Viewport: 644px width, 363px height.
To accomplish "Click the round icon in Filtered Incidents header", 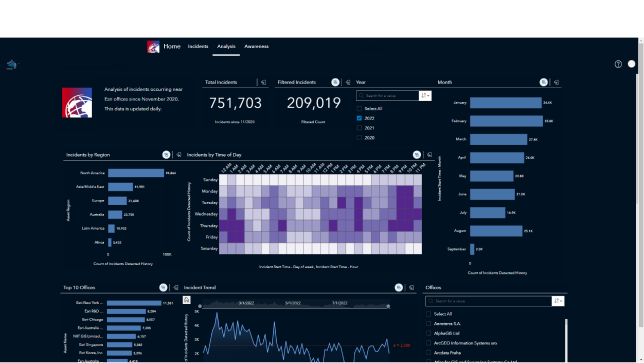I will pyautogui.click(x=335, y=83).
